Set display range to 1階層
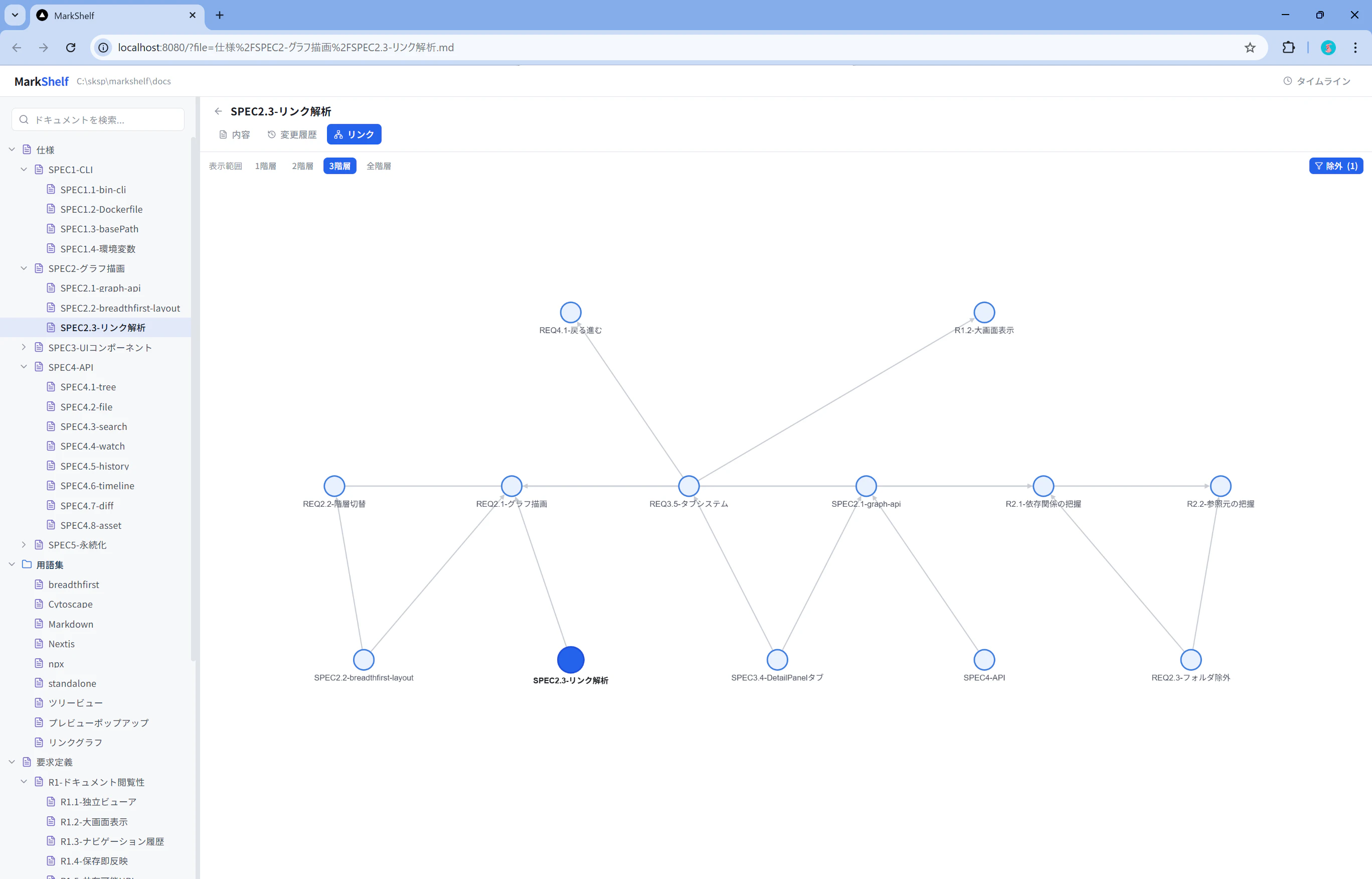This screenshot has width=1372, height=879. (265, 166)
